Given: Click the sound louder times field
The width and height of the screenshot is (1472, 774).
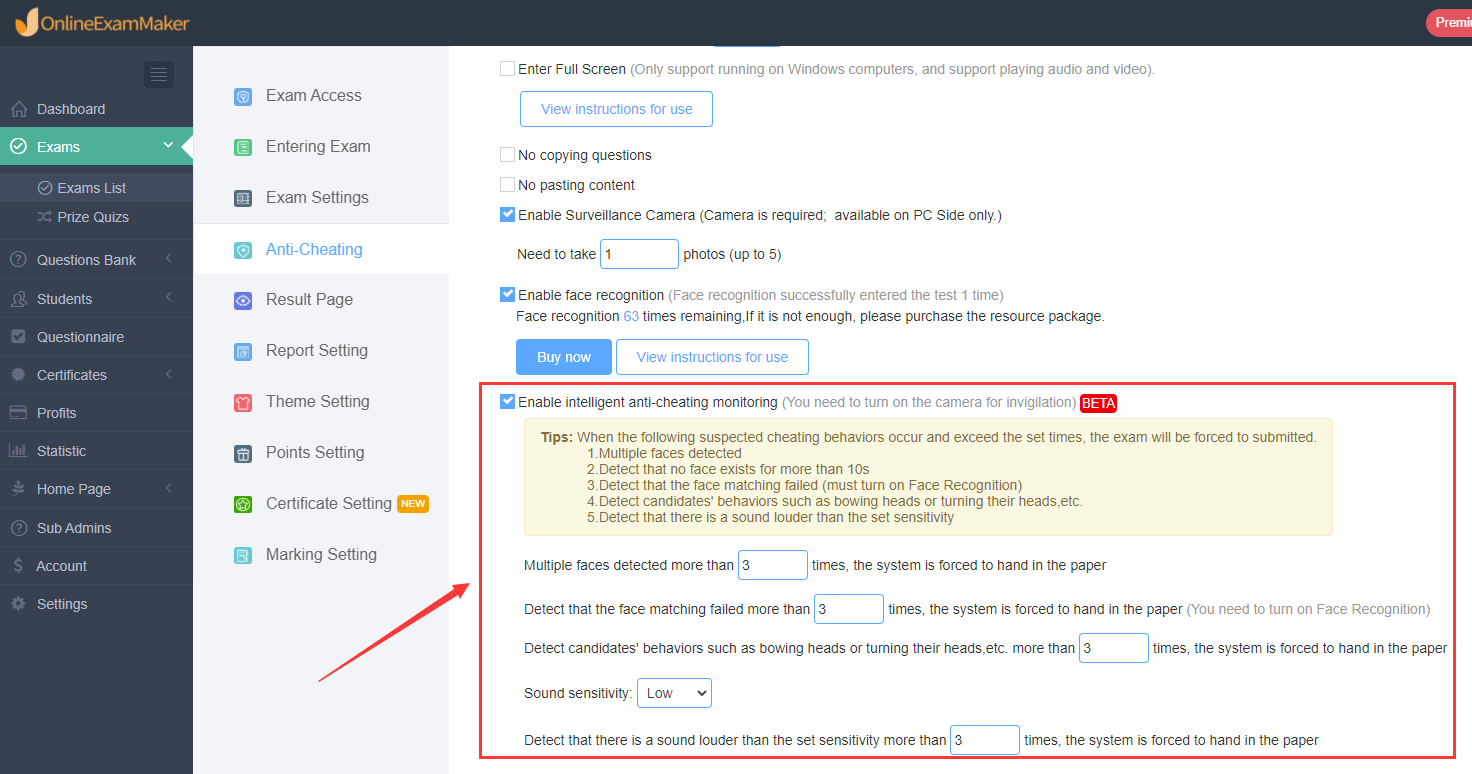Looking at the screenshot, I should [985, 740].
